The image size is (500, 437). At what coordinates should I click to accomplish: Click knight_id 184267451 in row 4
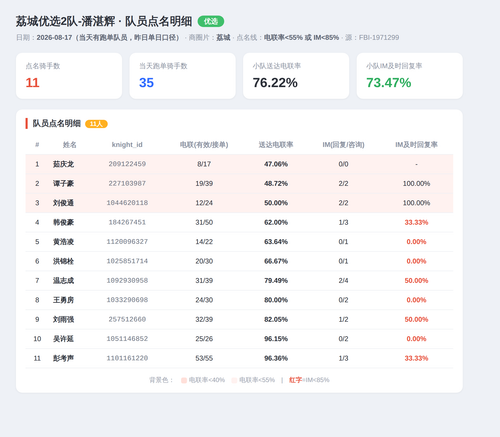tap(127, 222)
